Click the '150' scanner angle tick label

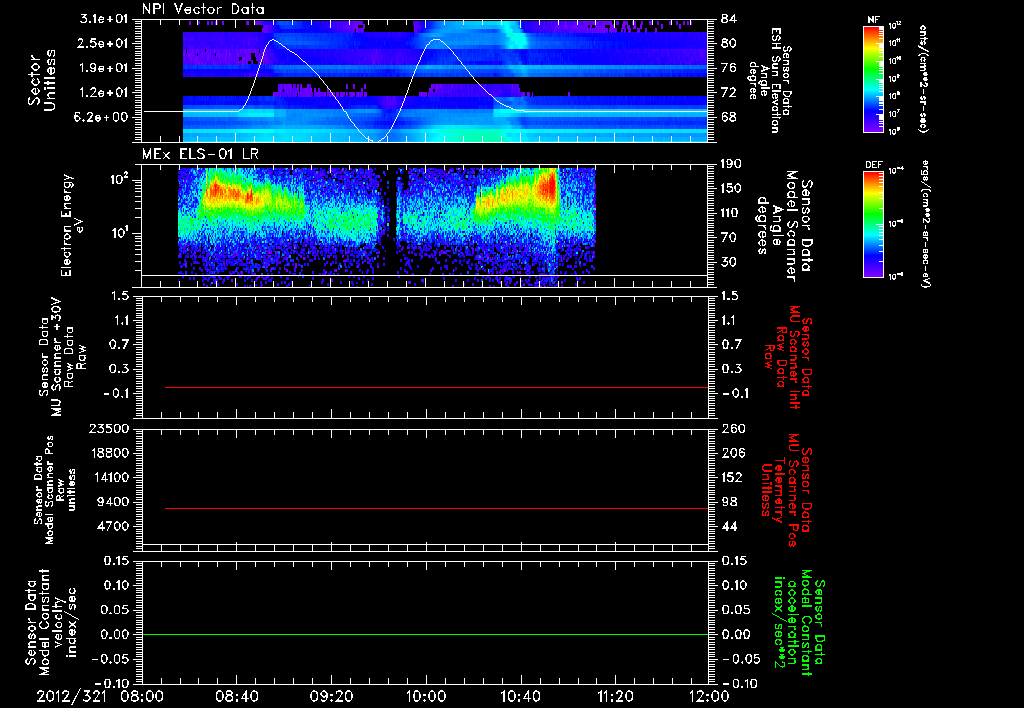pyautogui.click(x=731, y=188)
